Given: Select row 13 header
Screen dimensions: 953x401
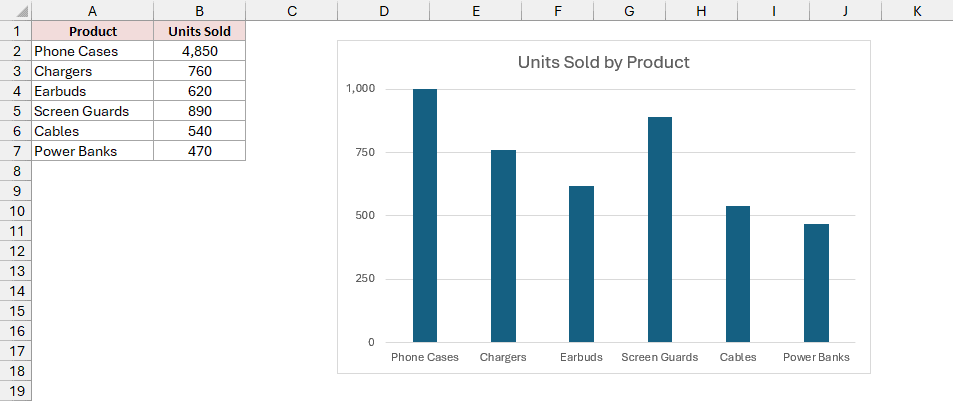Looking at the screenshot, I should pyautogui.click(x=16, y=271).
